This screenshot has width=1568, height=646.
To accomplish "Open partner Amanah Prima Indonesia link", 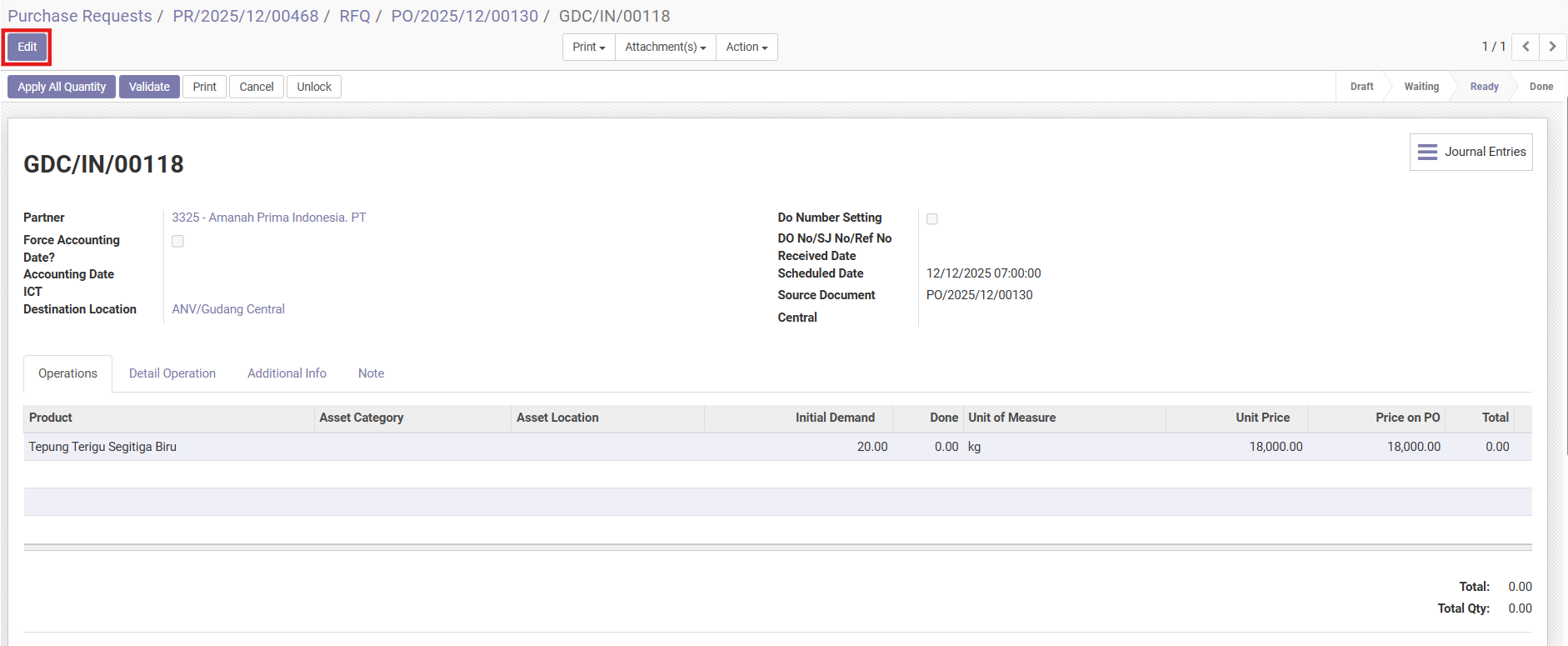I will [268, 218].
